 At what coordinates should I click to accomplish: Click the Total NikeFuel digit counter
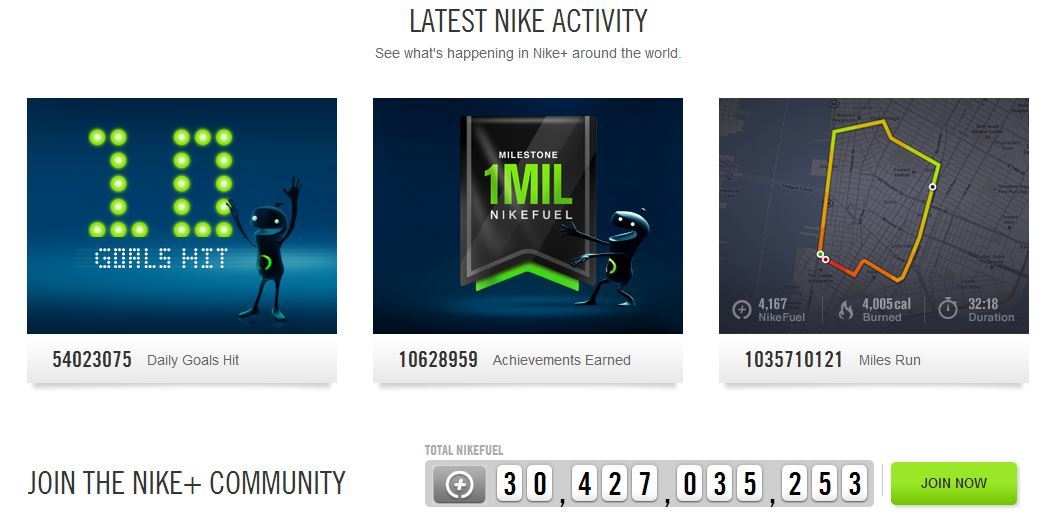[x=682, y=484]
